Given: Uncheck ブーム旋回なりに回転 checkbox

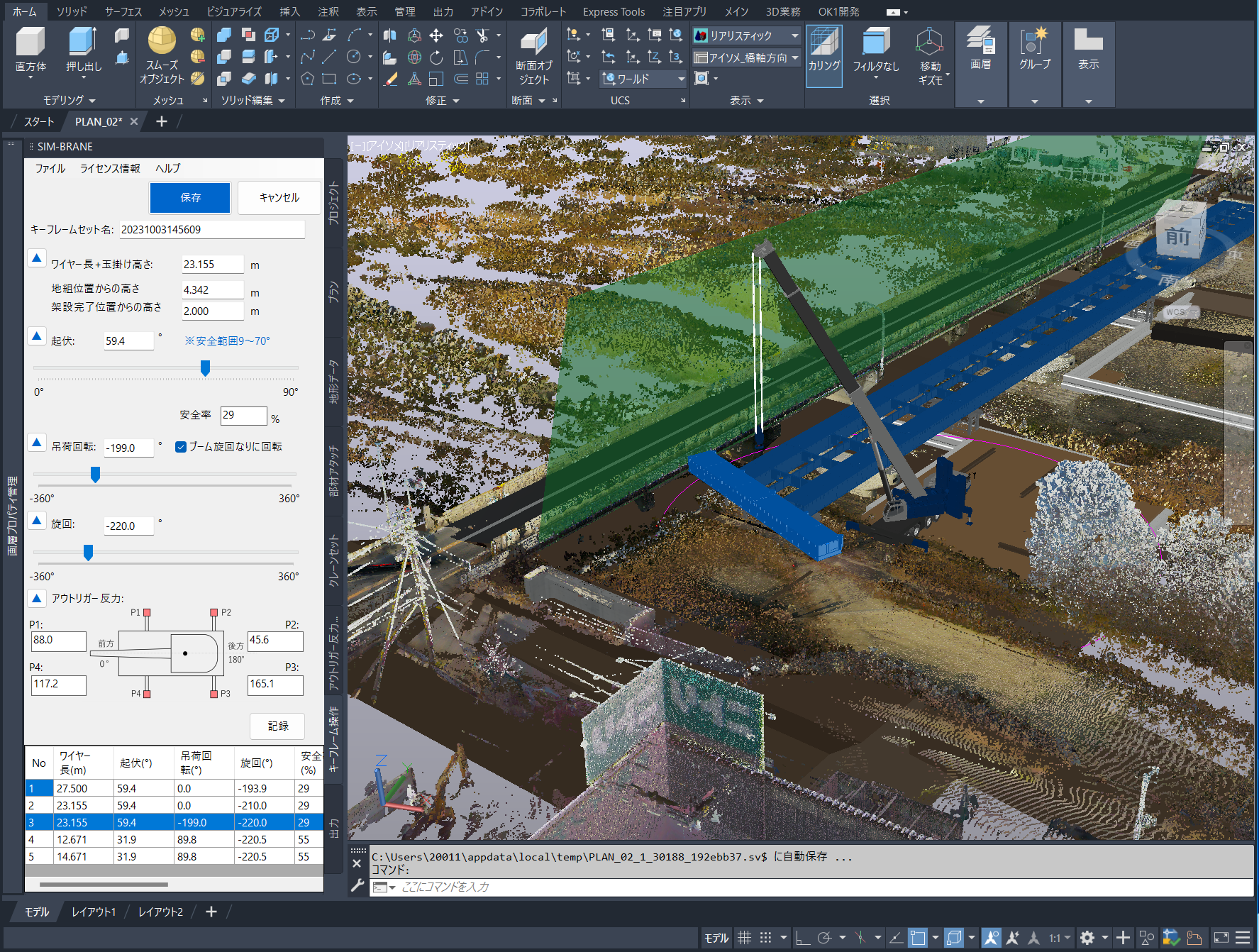Looking at the screenshot, I should (181, 447).
